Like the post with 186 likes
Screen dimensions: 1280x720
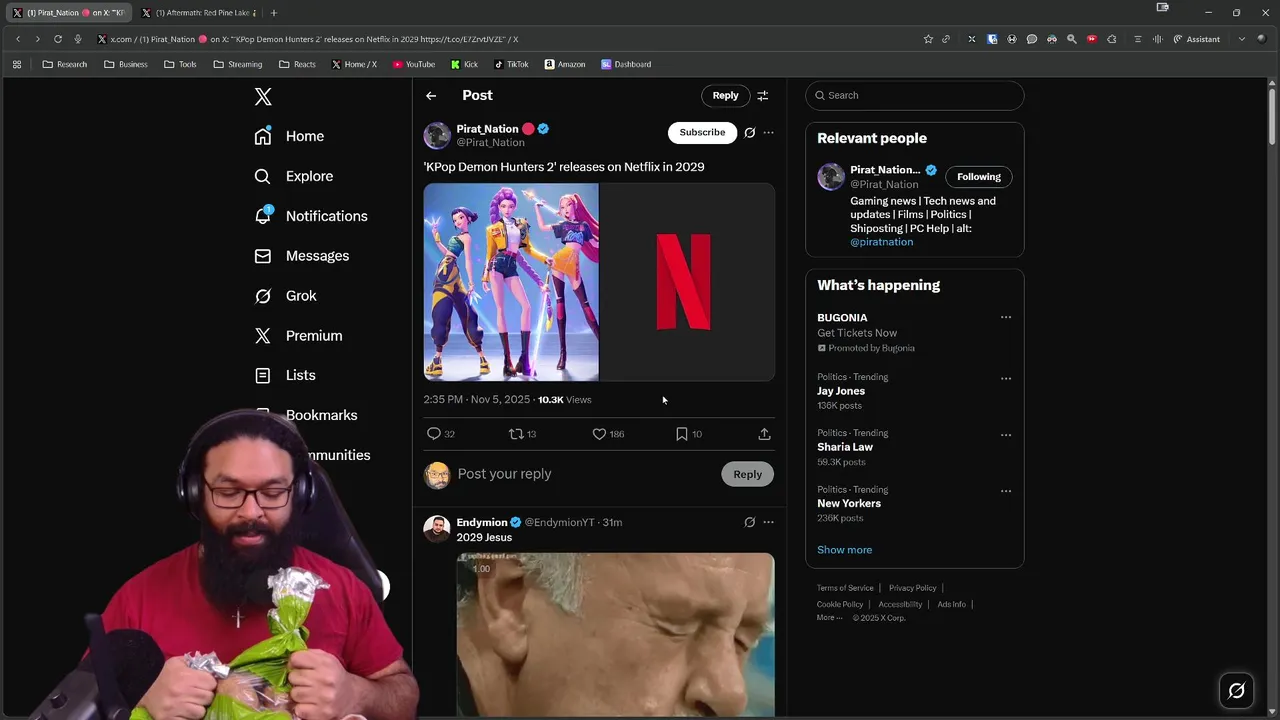[608, 434]
